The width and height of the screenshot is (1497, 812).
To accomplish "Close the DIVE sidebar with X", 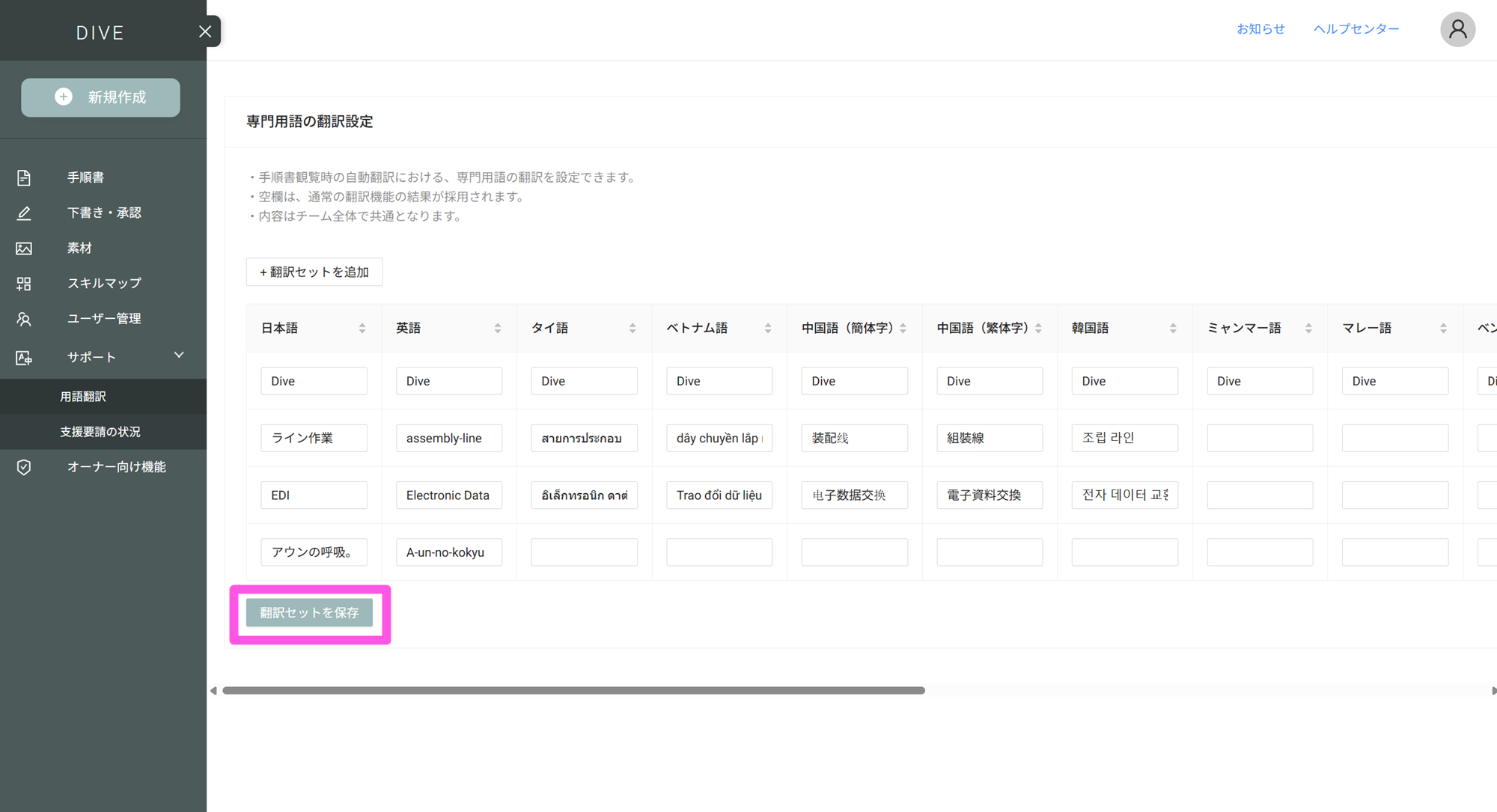I will (x=205, y=31).
